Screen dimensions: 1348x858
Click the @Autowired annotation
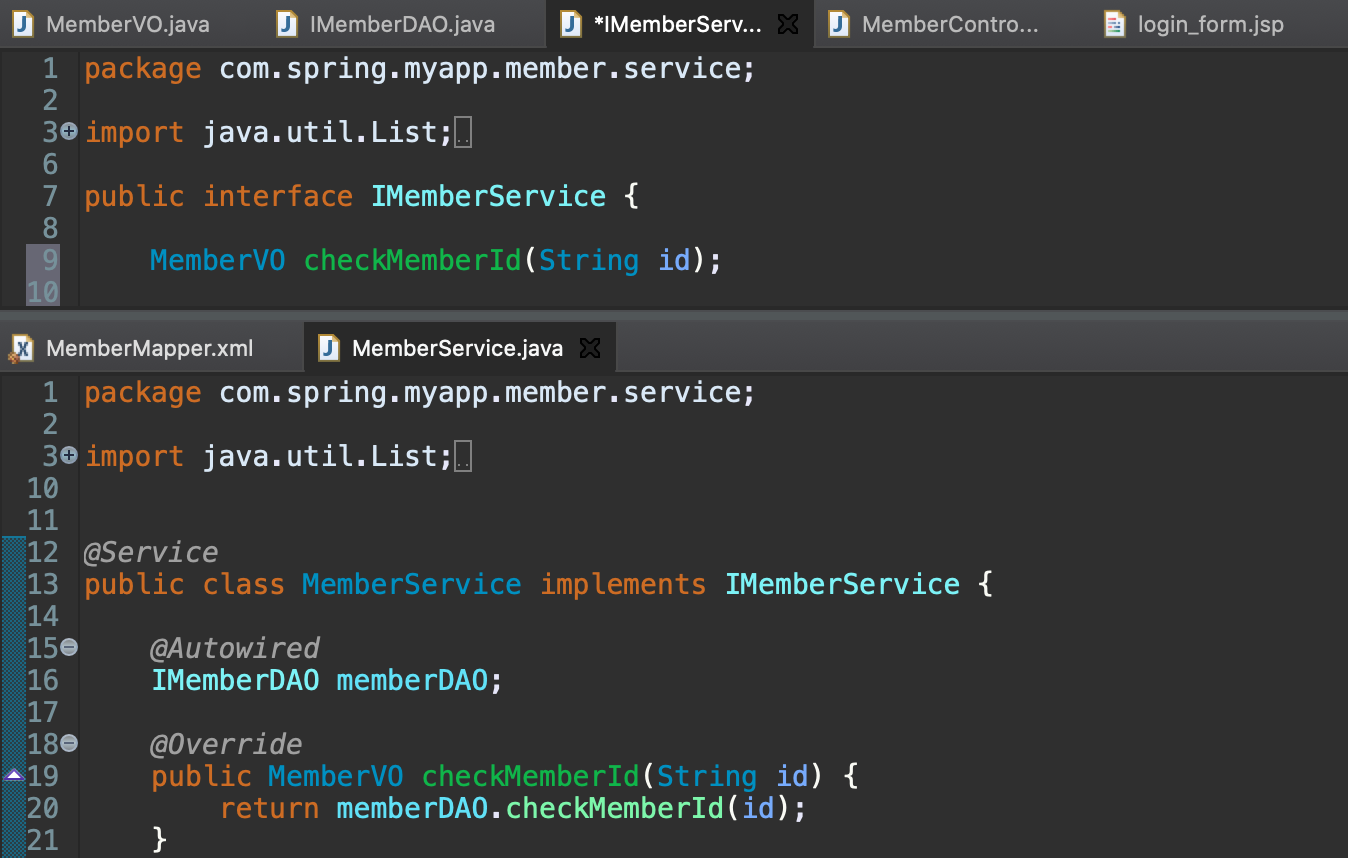click(235, 648)
